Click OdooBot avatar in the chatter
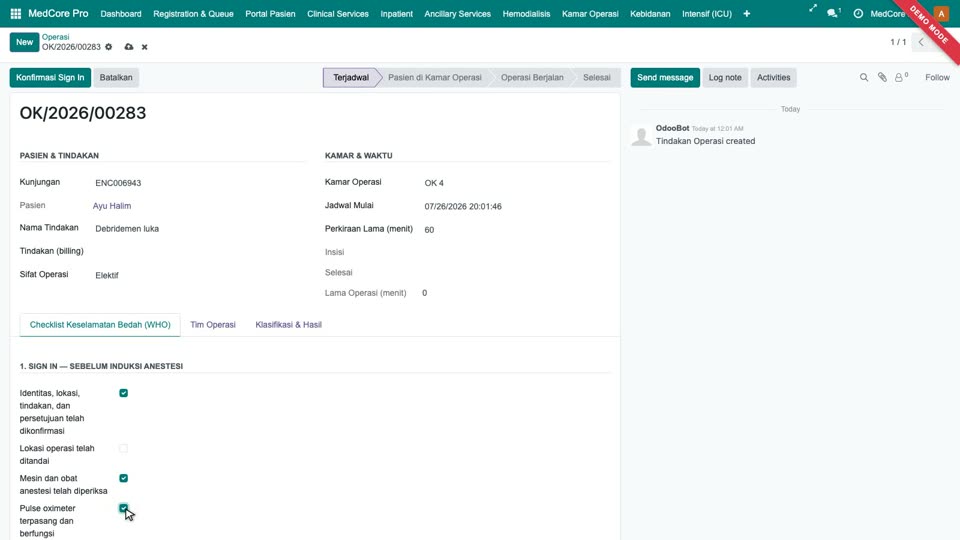 click(x=641, y=135)
